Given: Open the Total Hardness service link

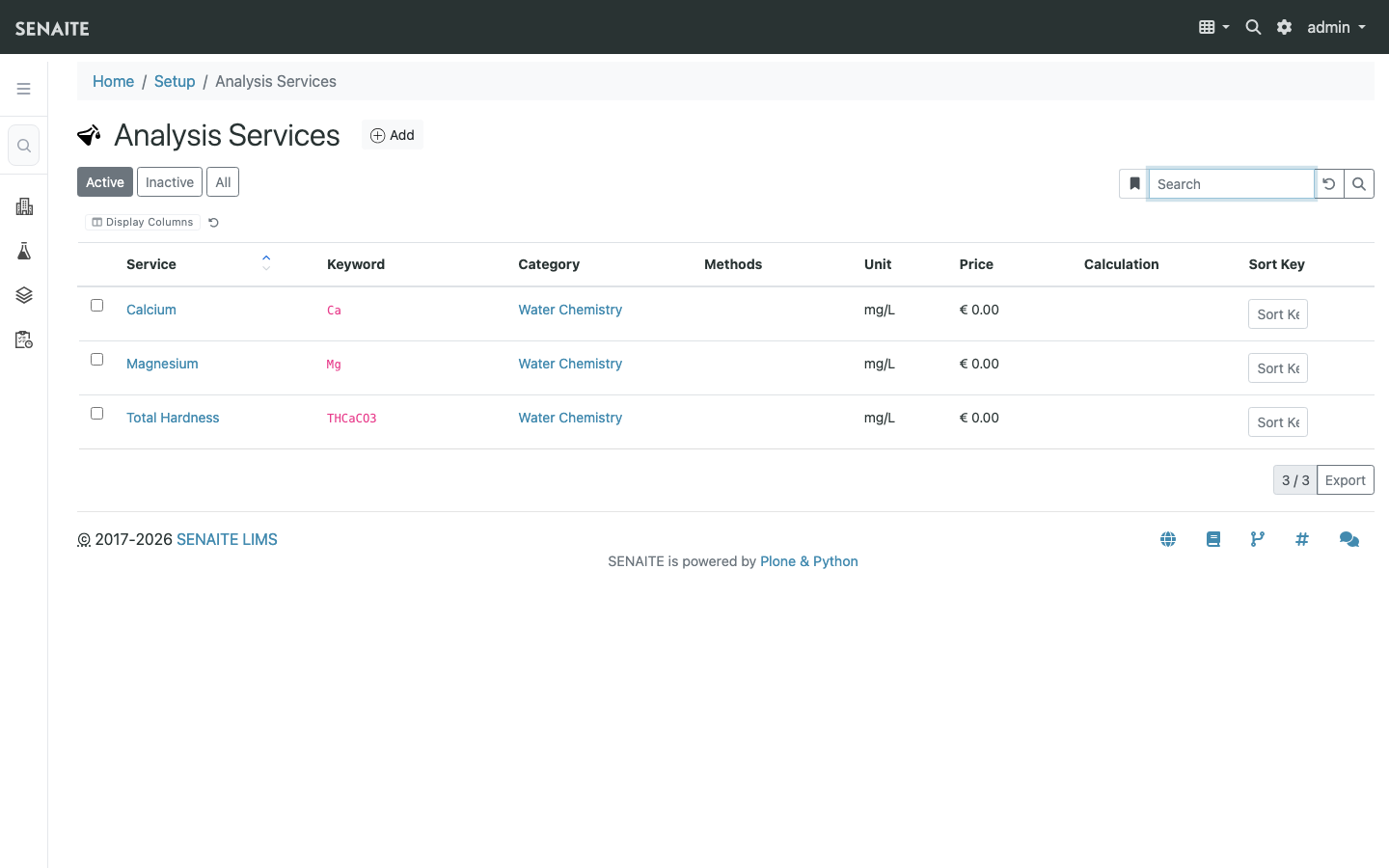Looking at the screenshot, I should 173,418.
